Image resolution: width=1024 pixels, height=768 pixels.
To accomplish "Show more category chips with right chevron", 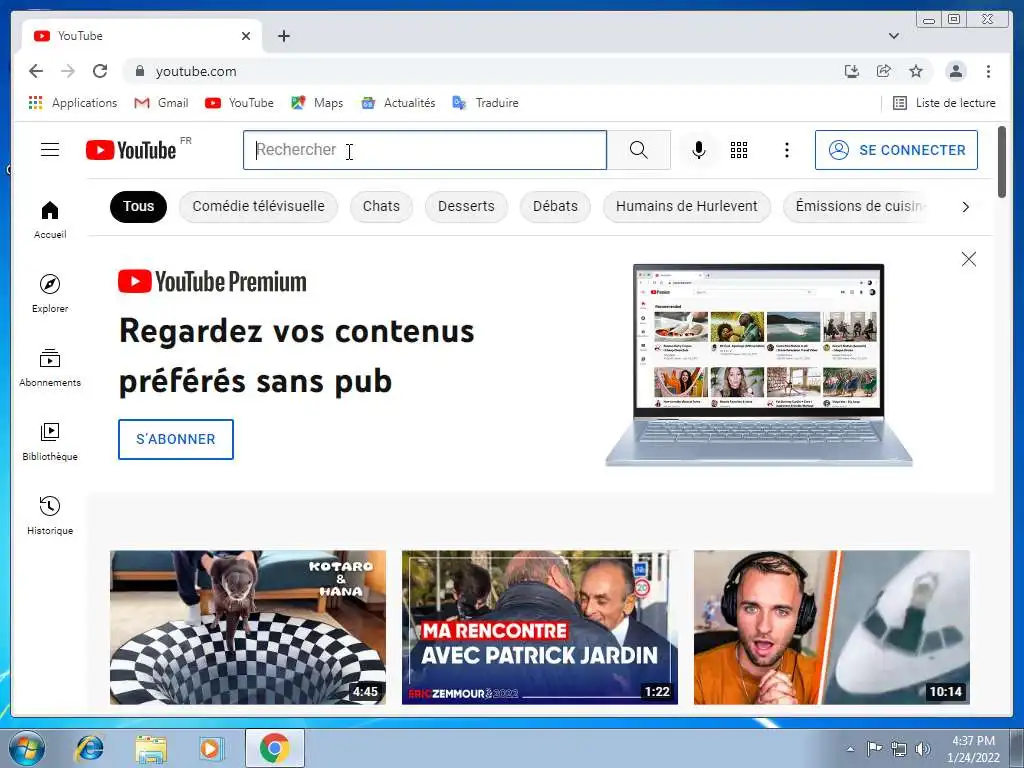I will [965, 207].
